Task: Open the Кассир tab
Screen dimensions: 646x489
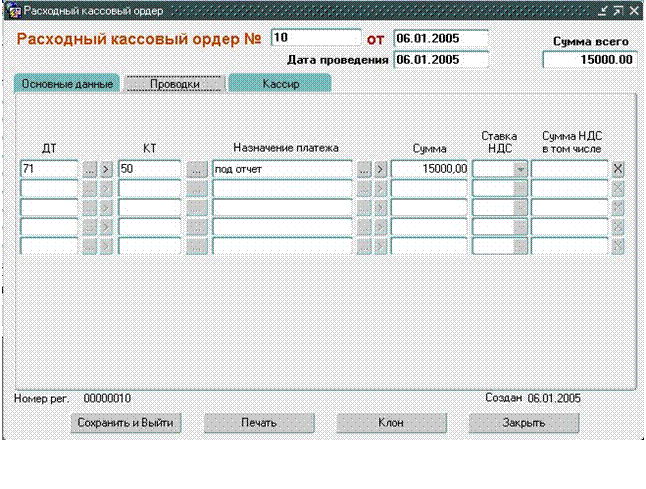Action: (280, 84)
